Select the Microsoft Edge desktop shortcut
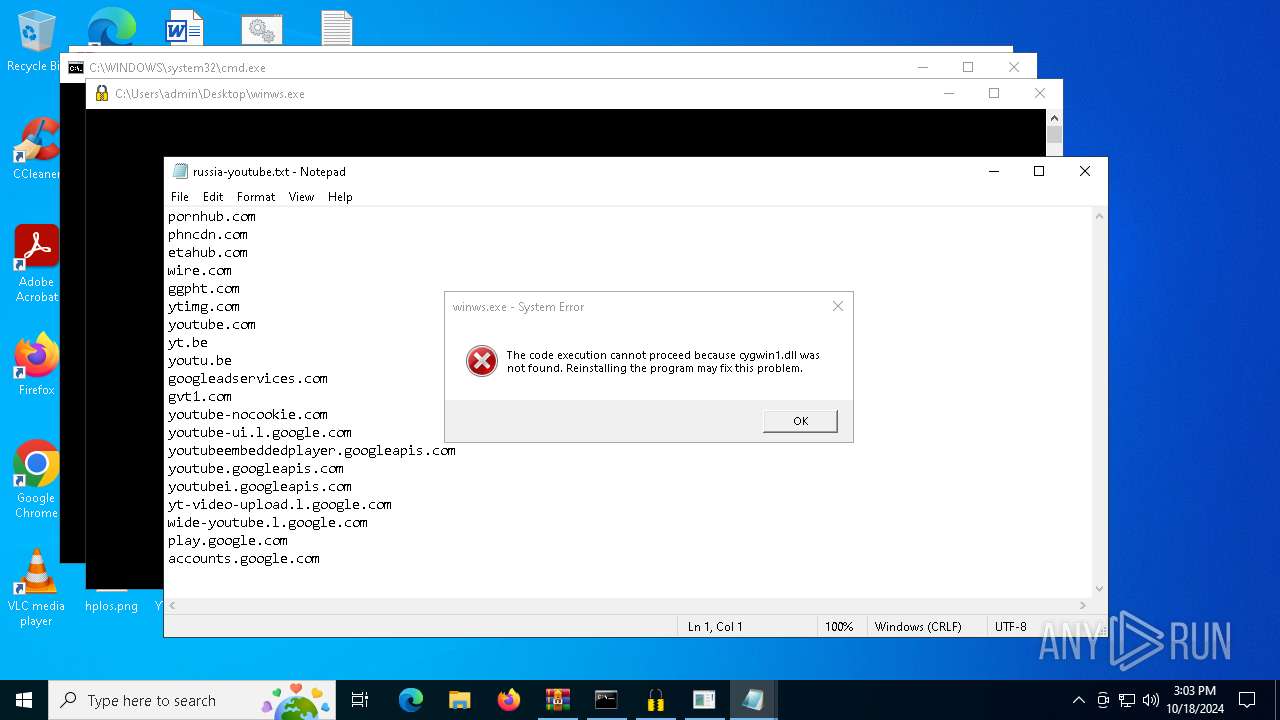1280x720 pixels. (110, 28)
